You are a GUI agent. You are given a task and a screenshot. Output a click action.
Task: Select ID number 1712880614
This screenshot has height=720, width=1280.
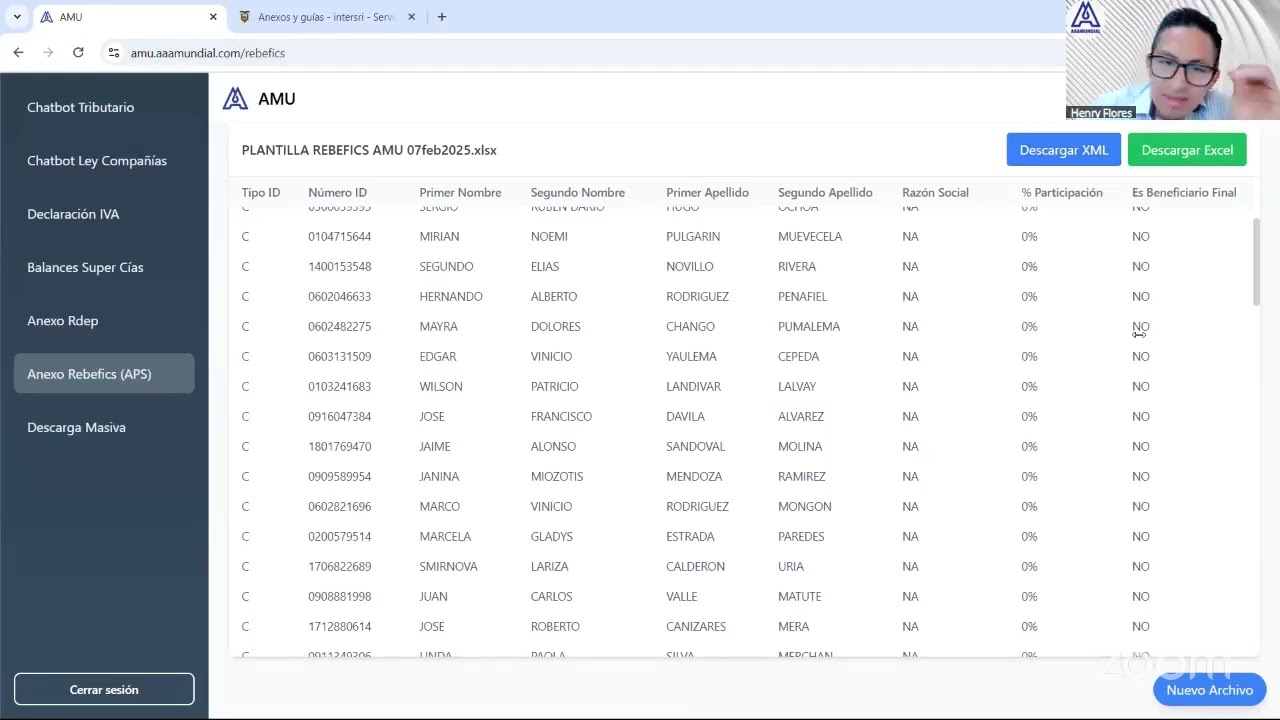point(339,626)
